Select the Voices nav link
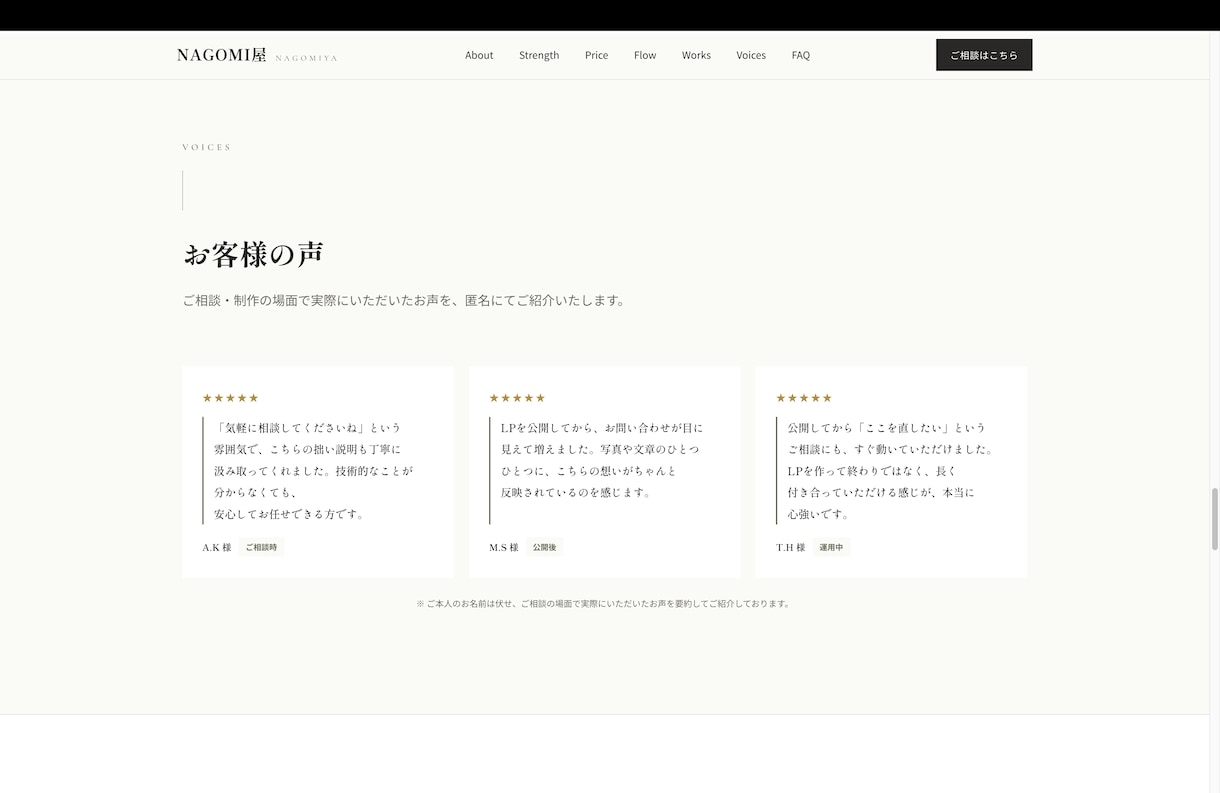This screenshot has width=1220, height=793. pyautogui.click(x=751, y=55)
